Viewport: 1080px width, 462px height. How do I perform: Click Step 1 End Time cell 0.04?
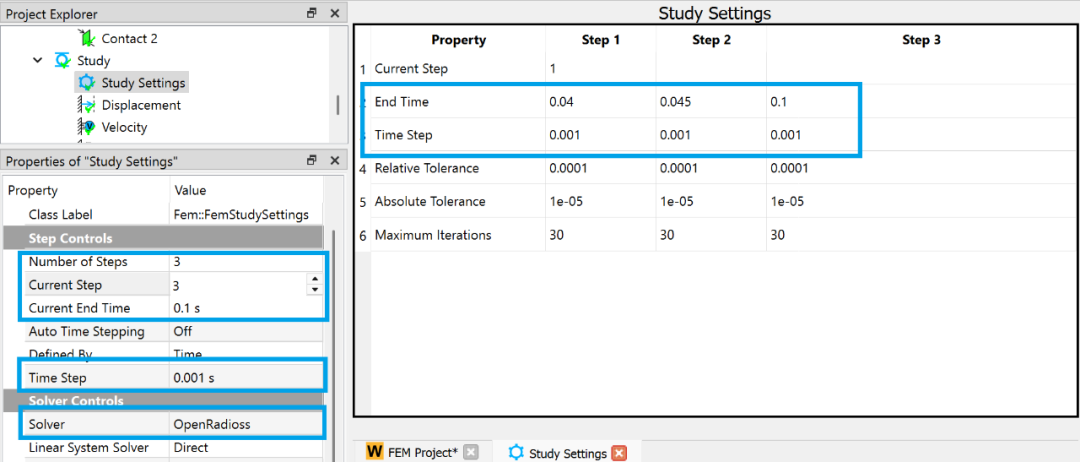point(601,102)
